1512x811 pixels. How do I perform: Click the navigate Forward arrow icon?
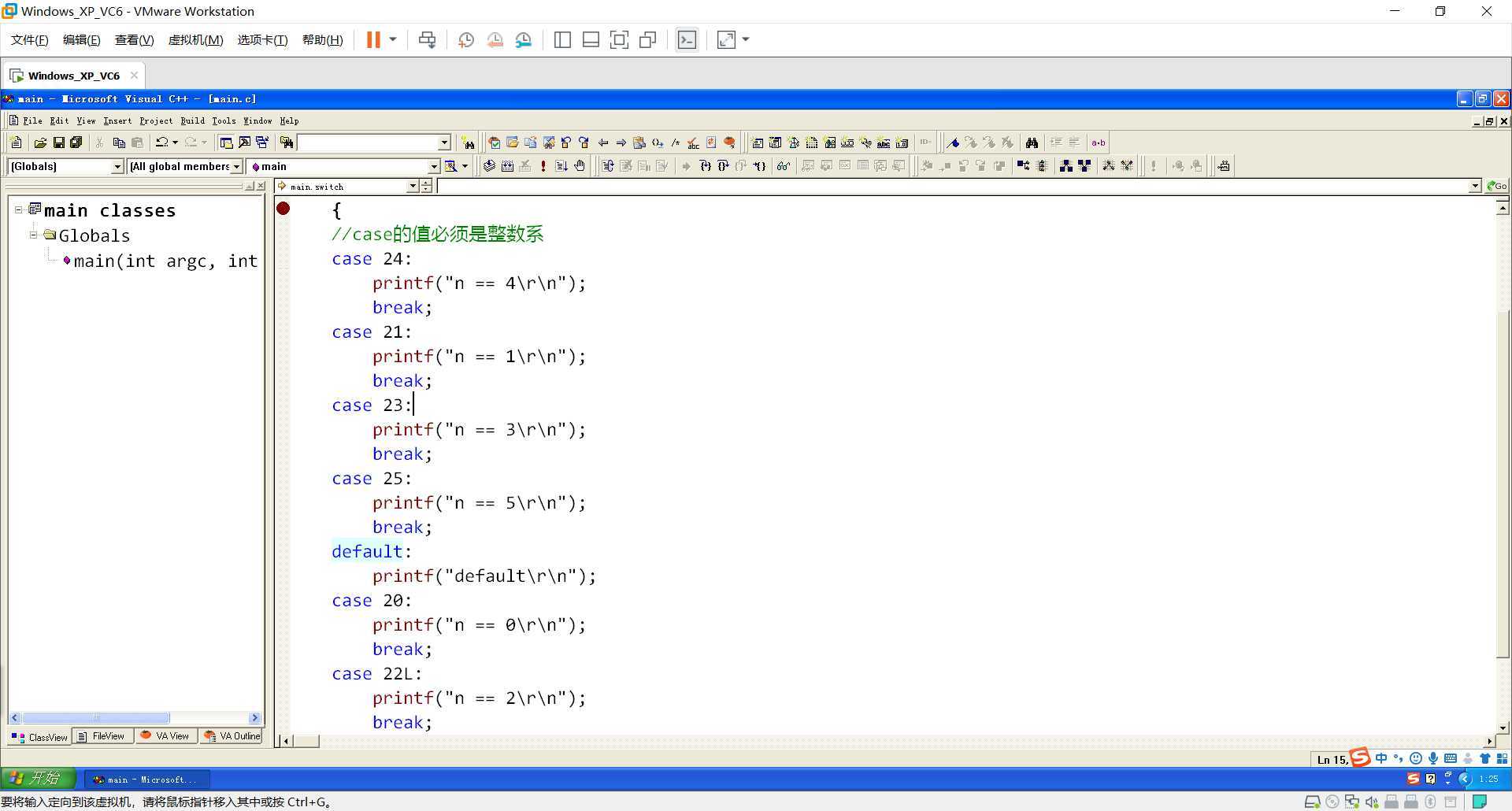(621, 143)
